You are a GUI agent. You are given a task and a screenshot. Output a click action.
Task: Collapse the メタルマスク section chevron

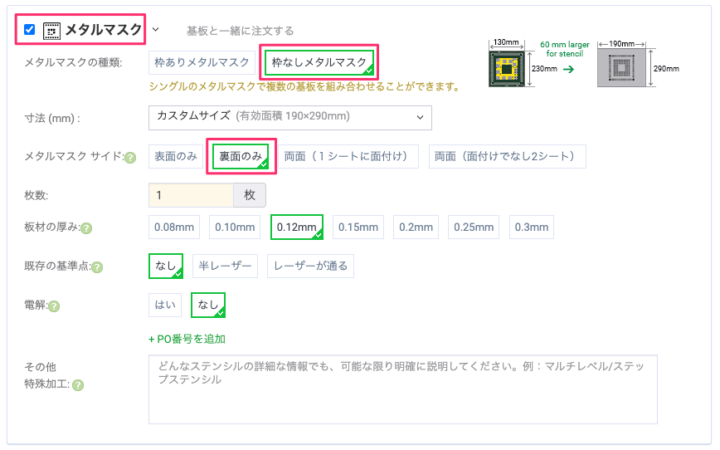click(x=155, y=30)
